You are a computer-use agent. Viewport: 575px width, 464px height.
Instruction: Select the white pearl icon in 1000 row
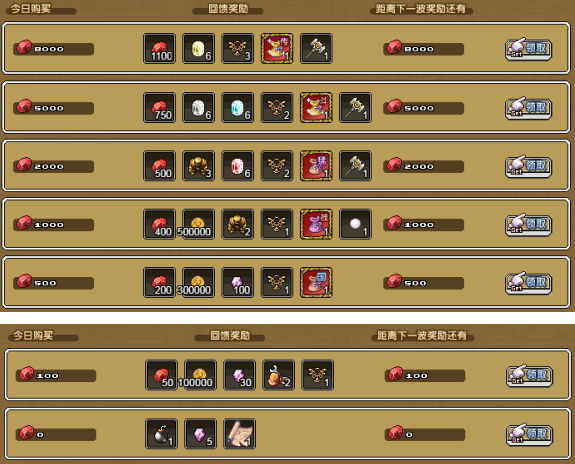355,224
